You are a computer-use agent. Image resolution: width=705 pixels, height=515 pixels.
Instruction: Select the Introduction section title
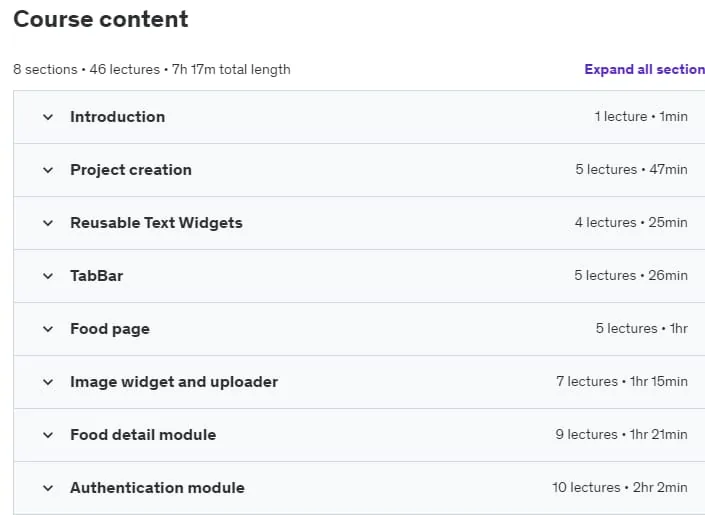118,117
